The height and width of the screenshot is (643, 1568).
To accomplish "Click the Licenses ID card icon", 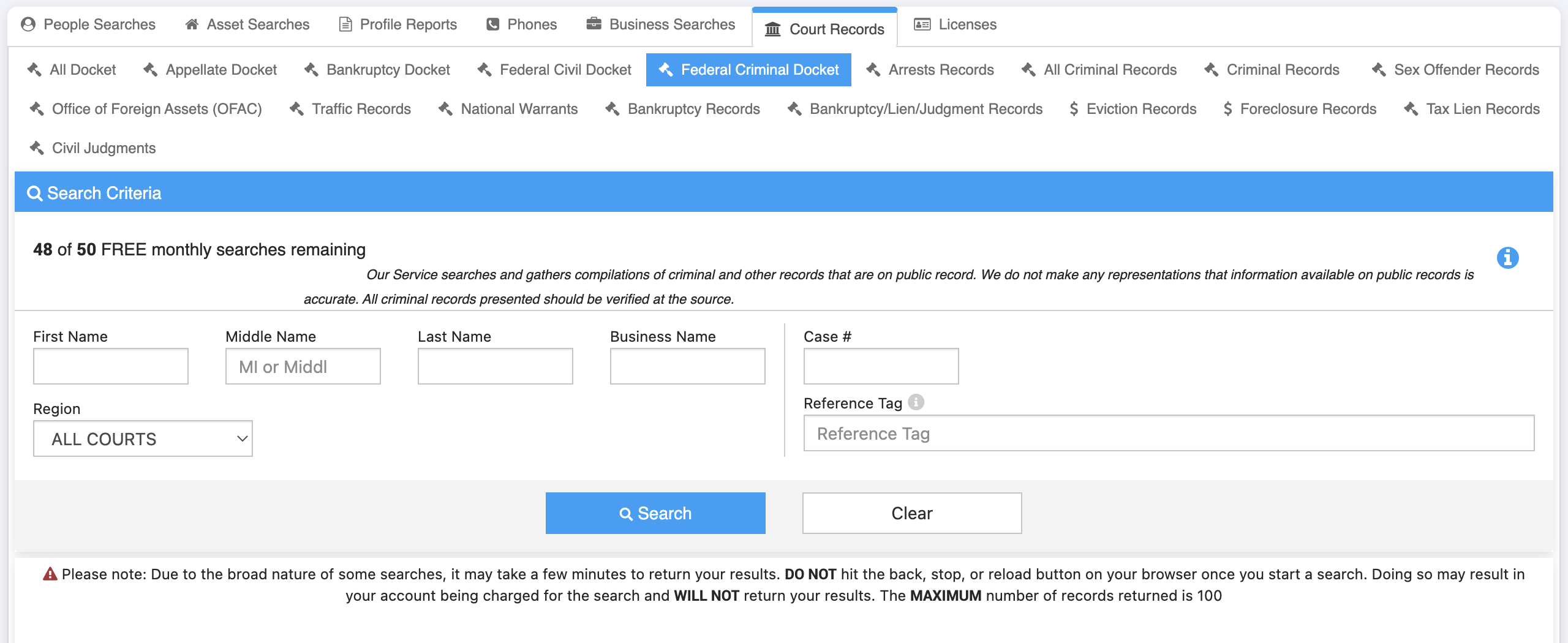I will pyautogui.click(x=922, y=24).
